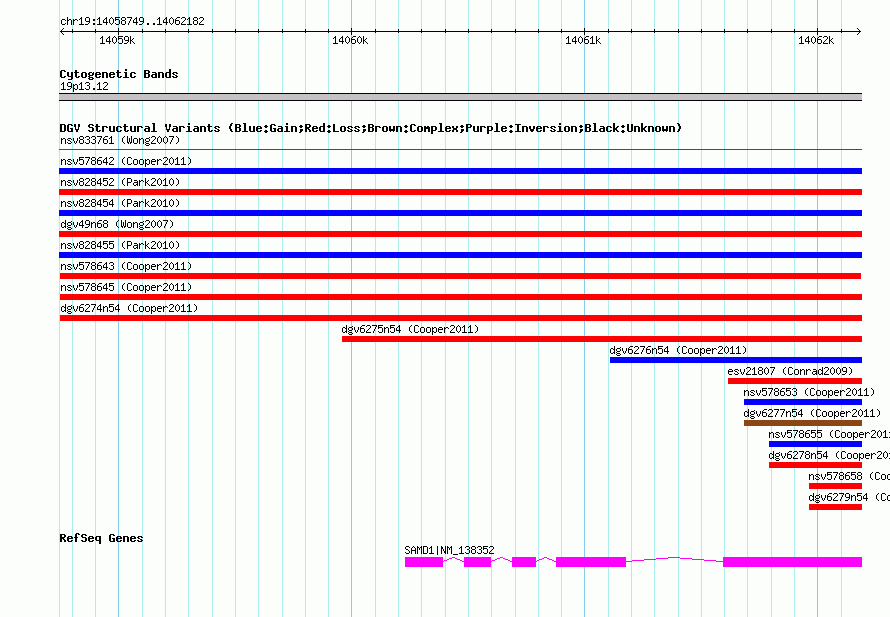Image resolution: width=890 pixels, height=617 pixels.
Task: Click the esv21807 (Conrad2009) label
Action: coord(790,371)
